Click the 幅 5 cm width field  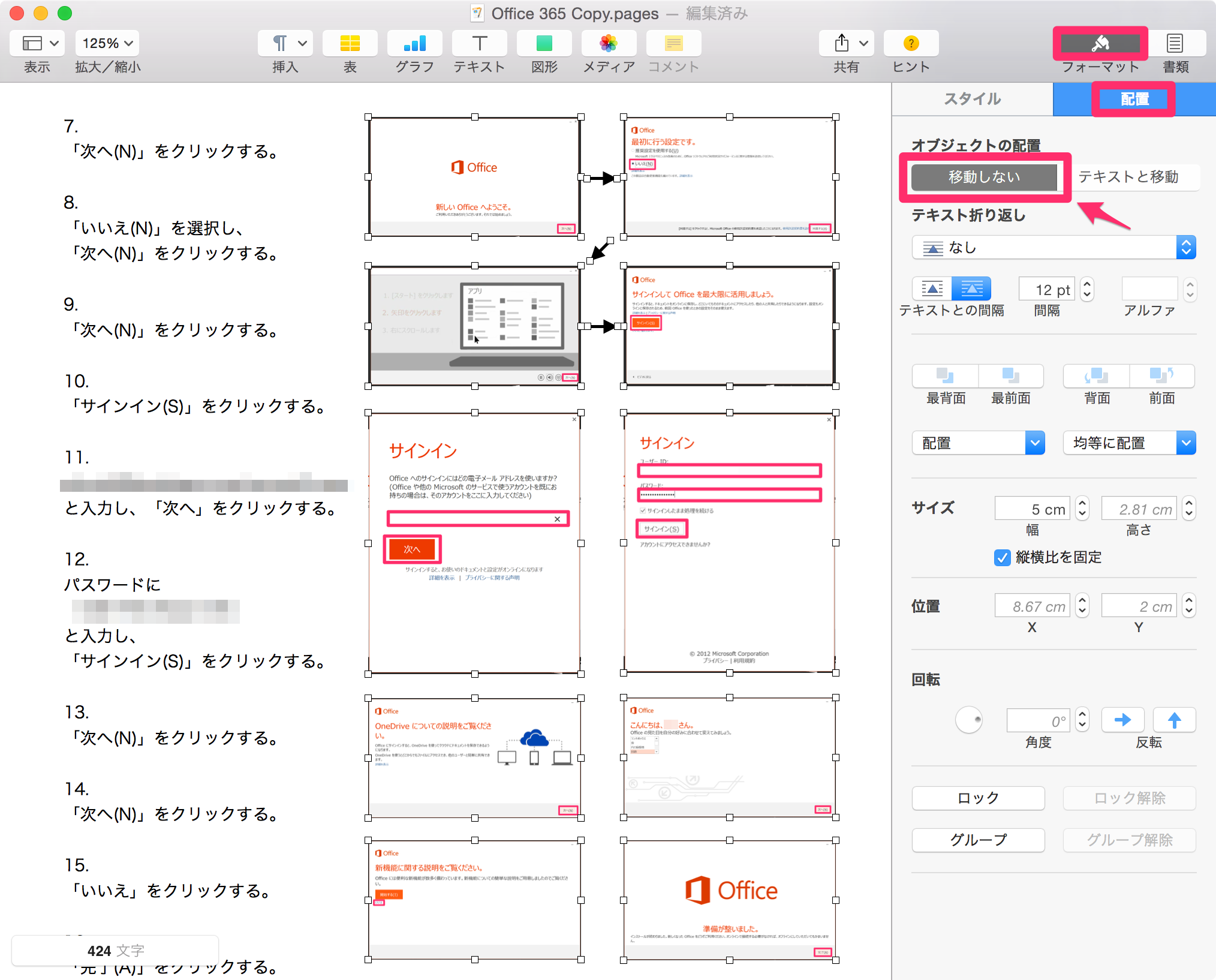point(1033,509)
